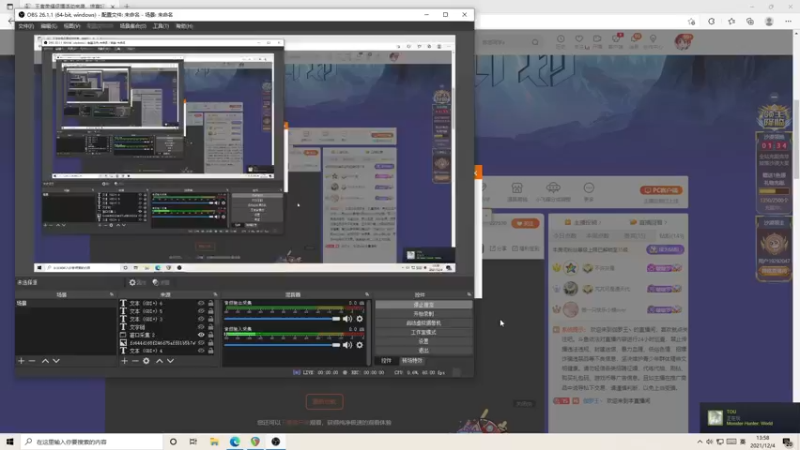Move scene up with arrow in Scenes panel
The height and width of the screenshot is (450, 800).
[x=45, y=361]
